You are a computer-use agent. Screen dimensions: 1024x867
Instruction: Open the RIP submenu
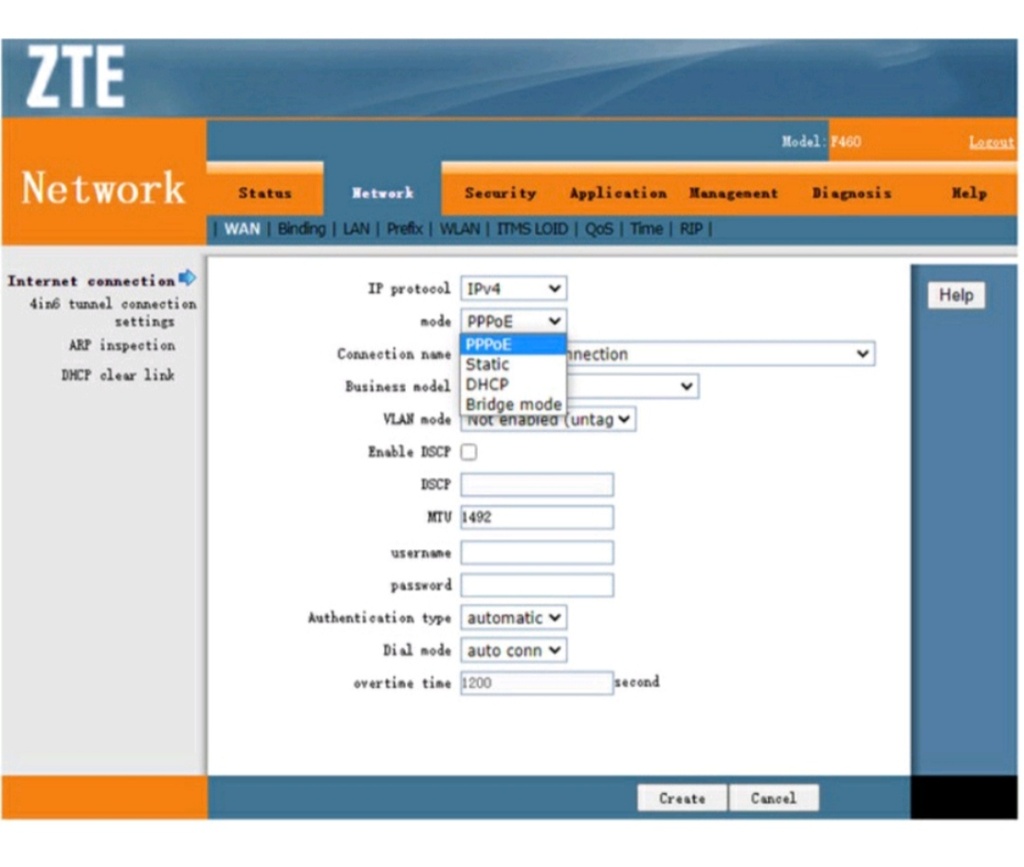point(691,229)
